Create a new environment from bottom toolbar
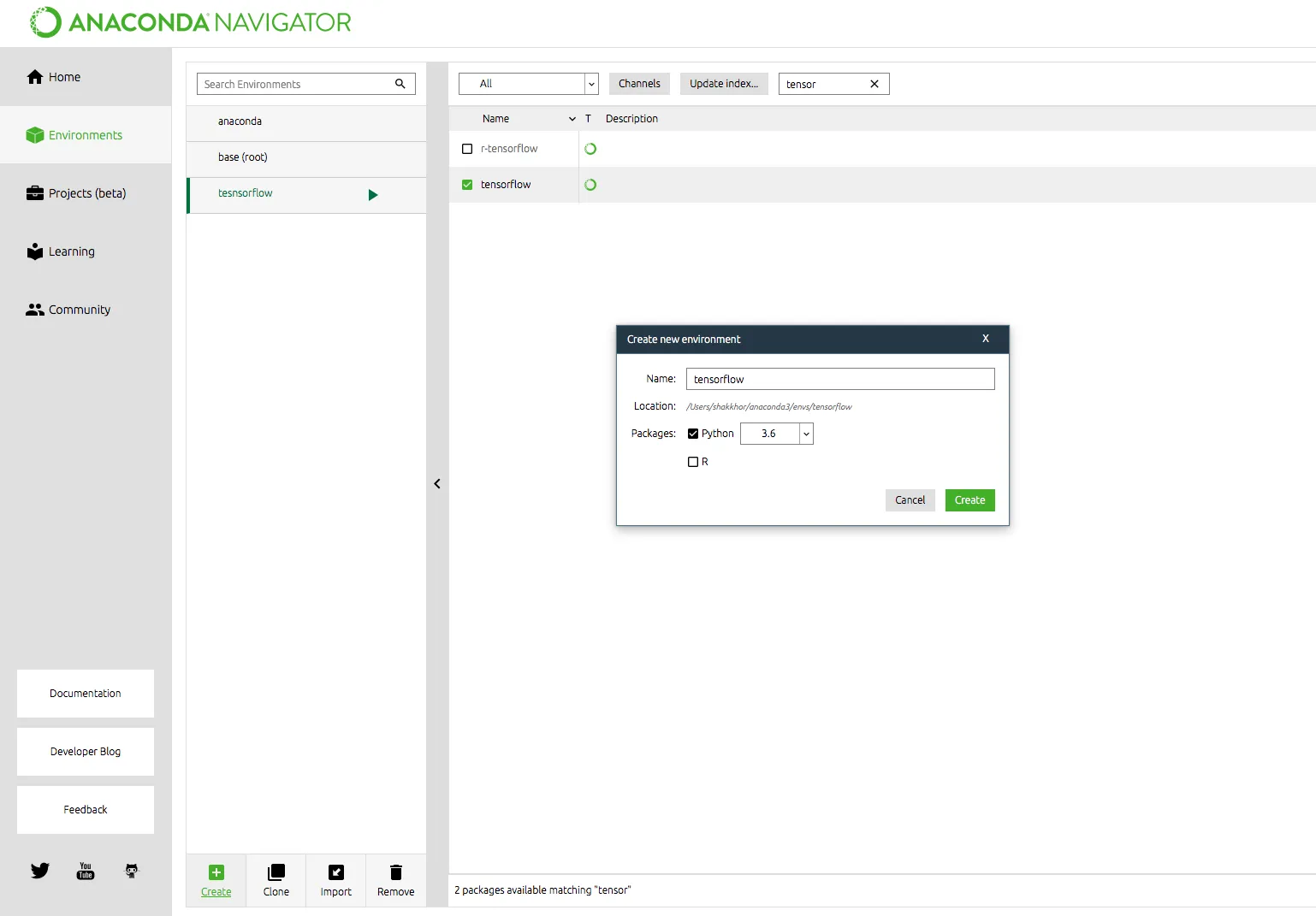This screenshot has height=916, width=1316. click(x=216, y=880)
